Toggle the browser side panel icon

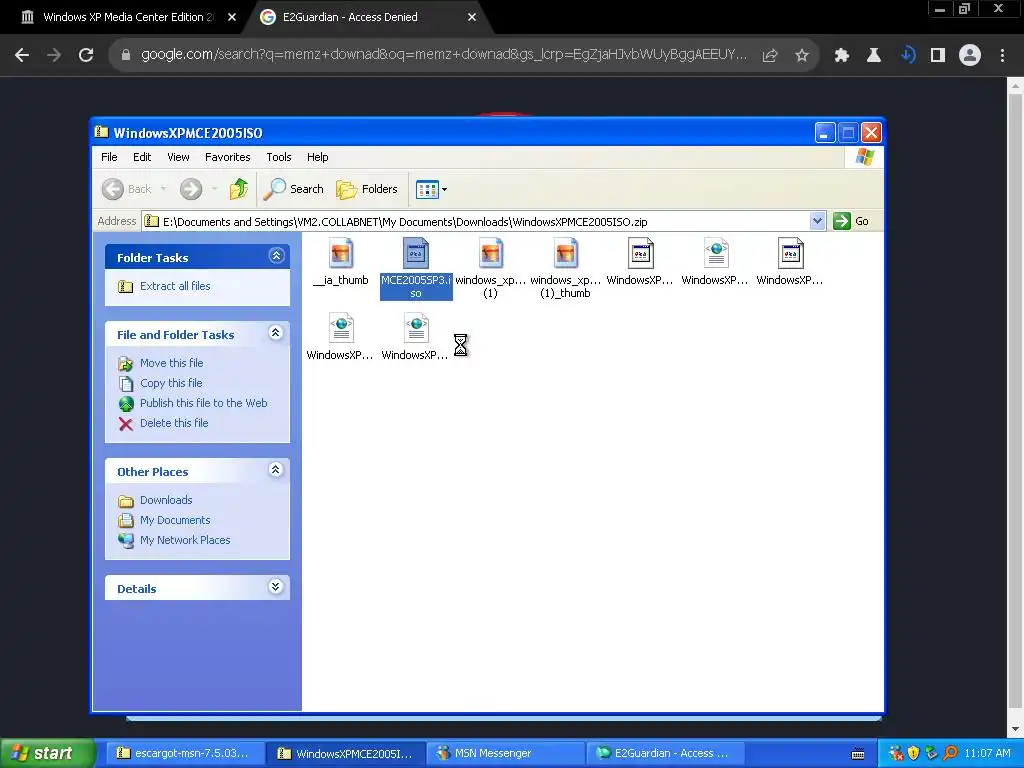pos(938,56)
